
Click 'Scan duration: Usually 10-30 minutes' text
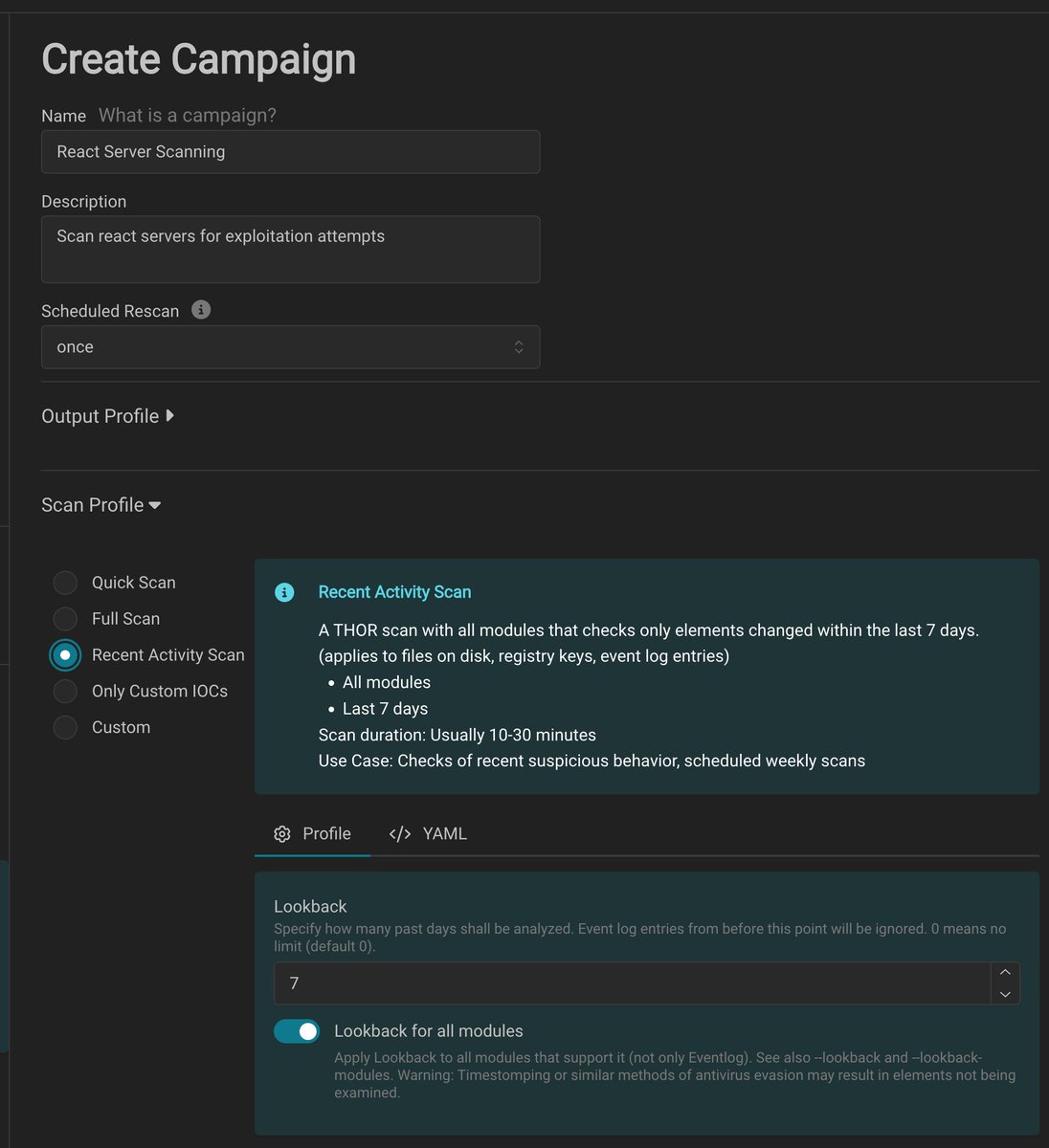(458, 735)
